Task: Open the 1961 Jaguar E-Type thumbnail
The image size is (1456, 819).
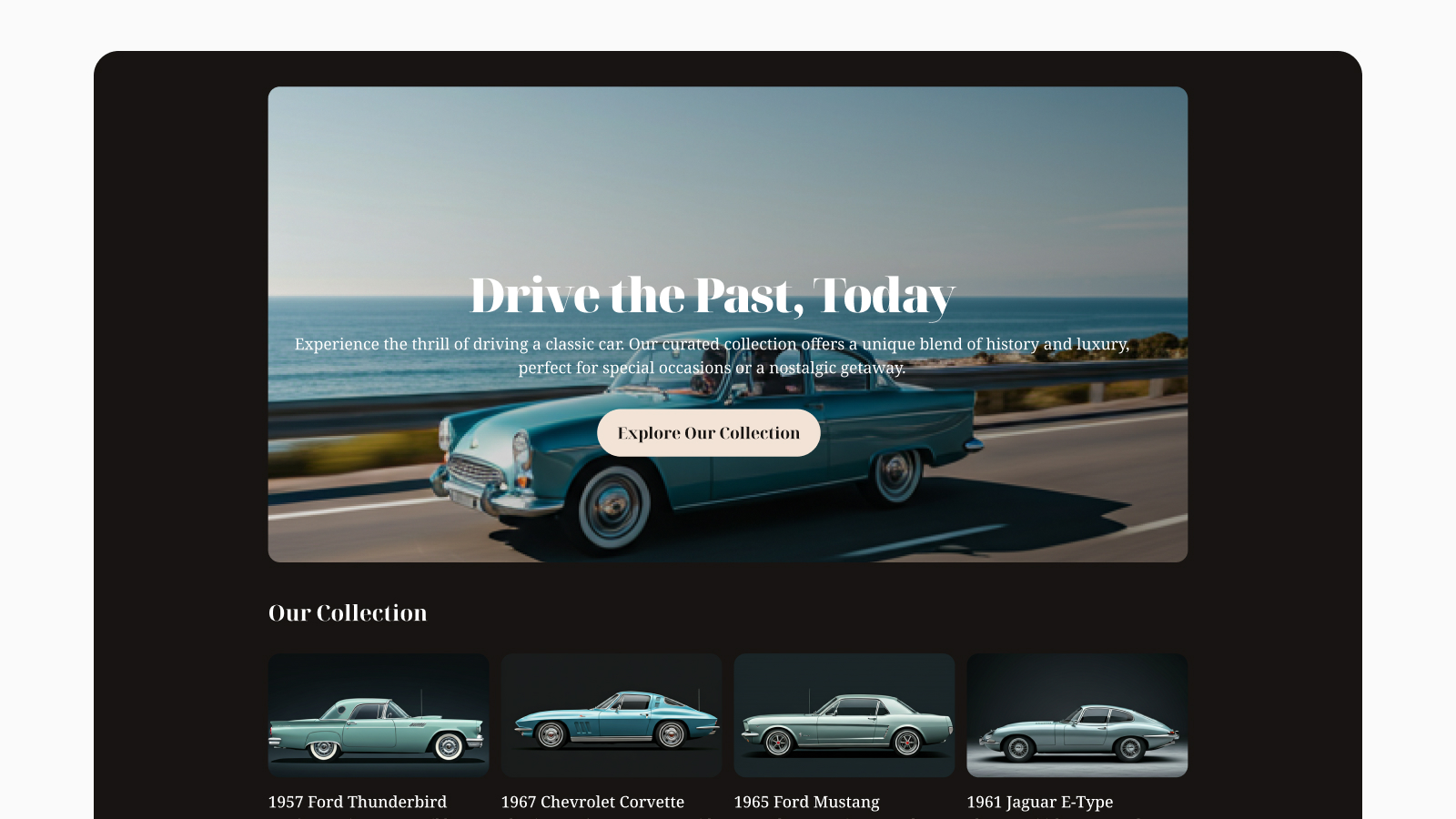Action: coord(1077,715)
